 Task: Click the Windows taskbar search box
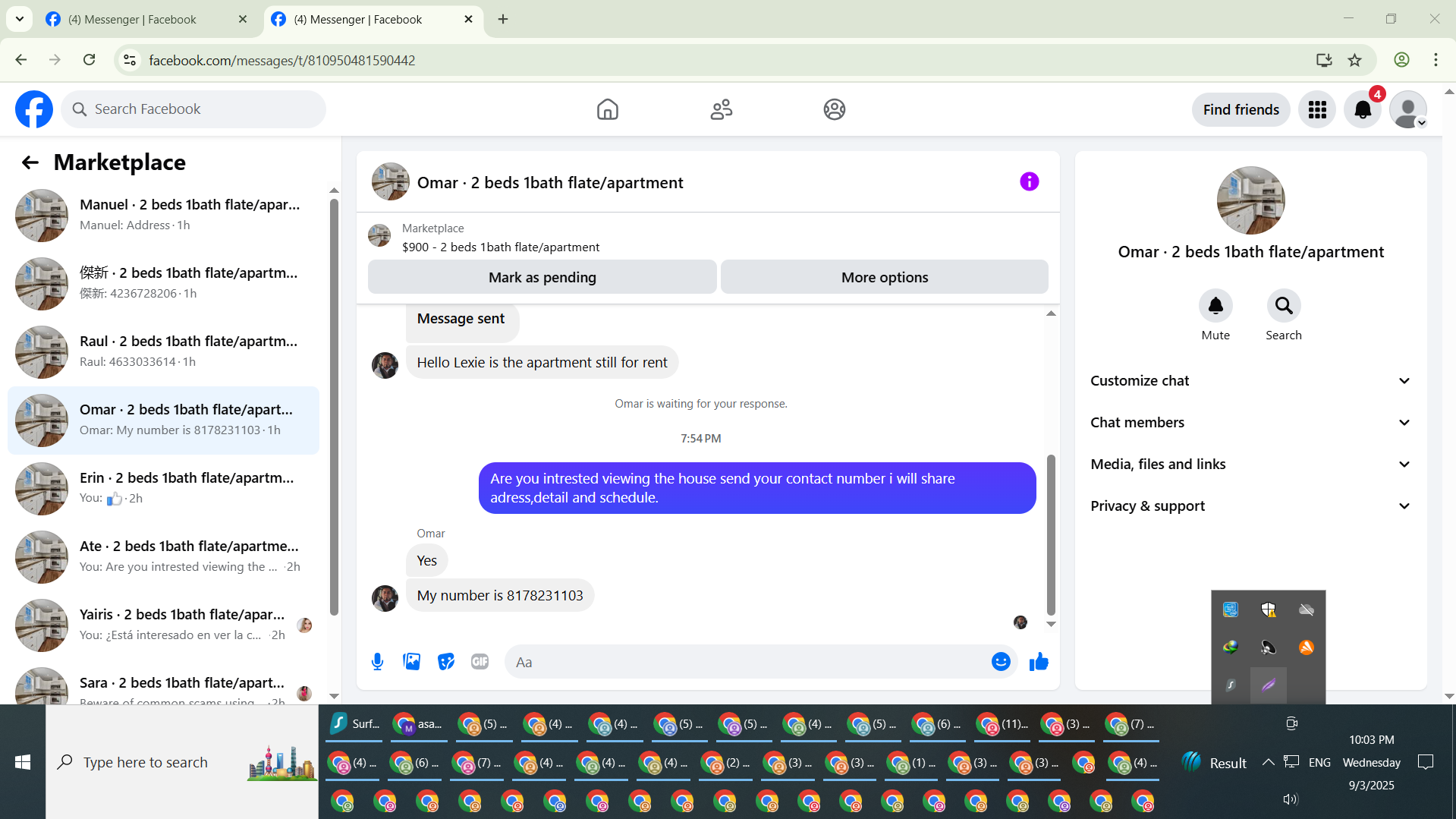pos(182,762)
